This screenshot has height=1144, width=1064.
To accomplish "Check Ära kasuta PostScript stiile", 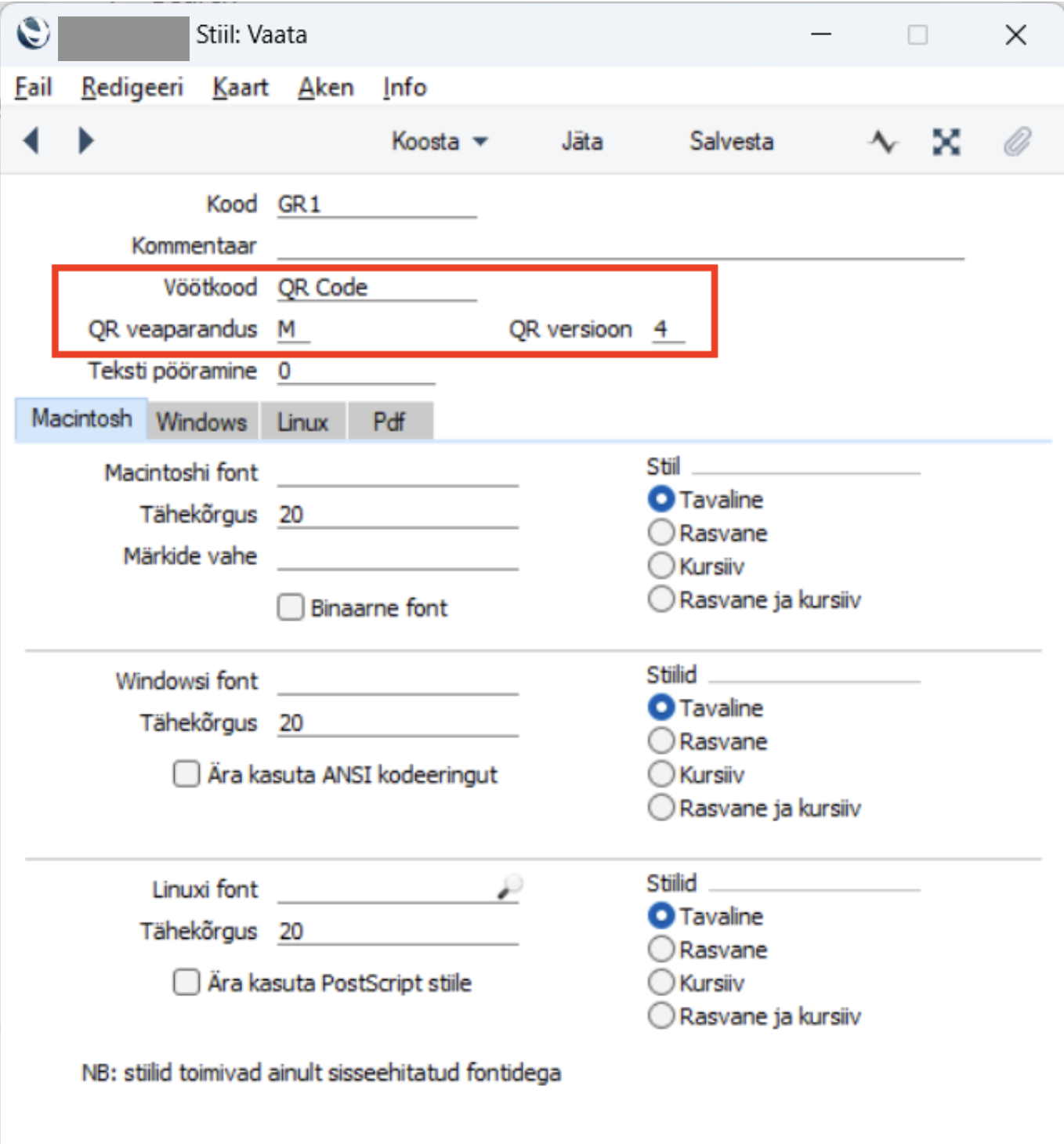I will click(186, 983).
